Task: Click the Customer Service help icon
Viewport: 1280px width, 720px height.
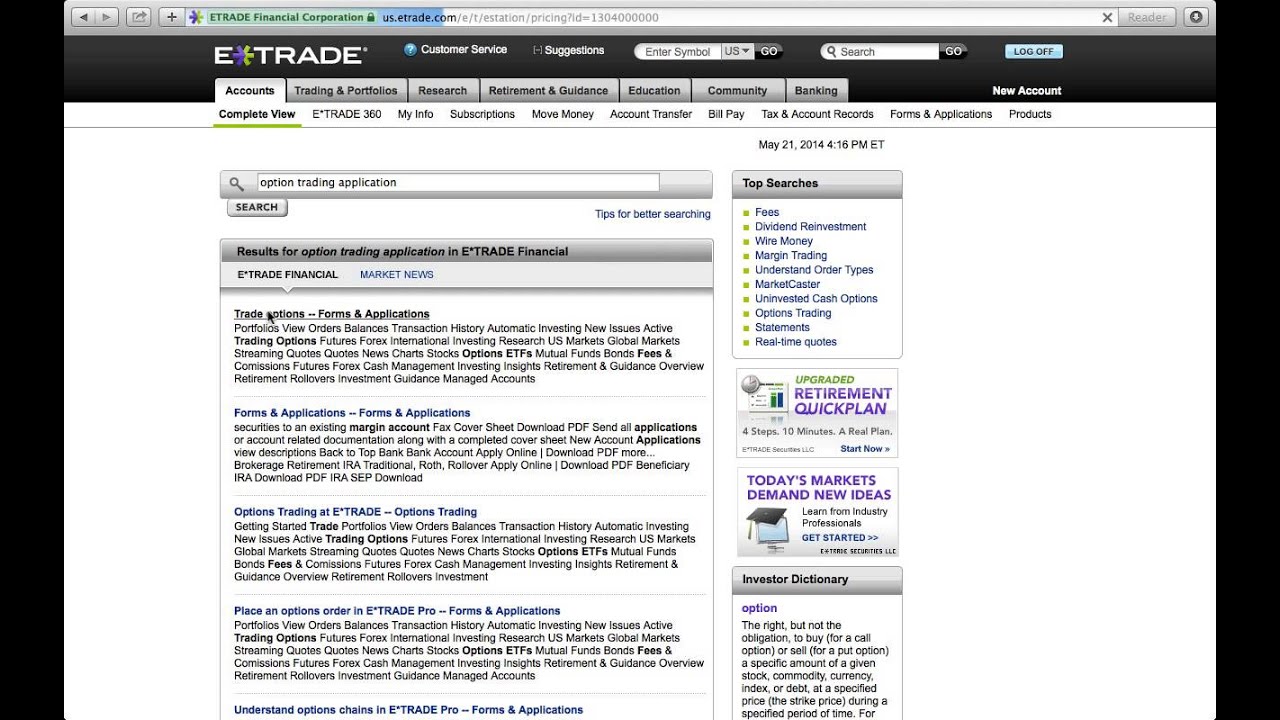Action: (410, 50)
